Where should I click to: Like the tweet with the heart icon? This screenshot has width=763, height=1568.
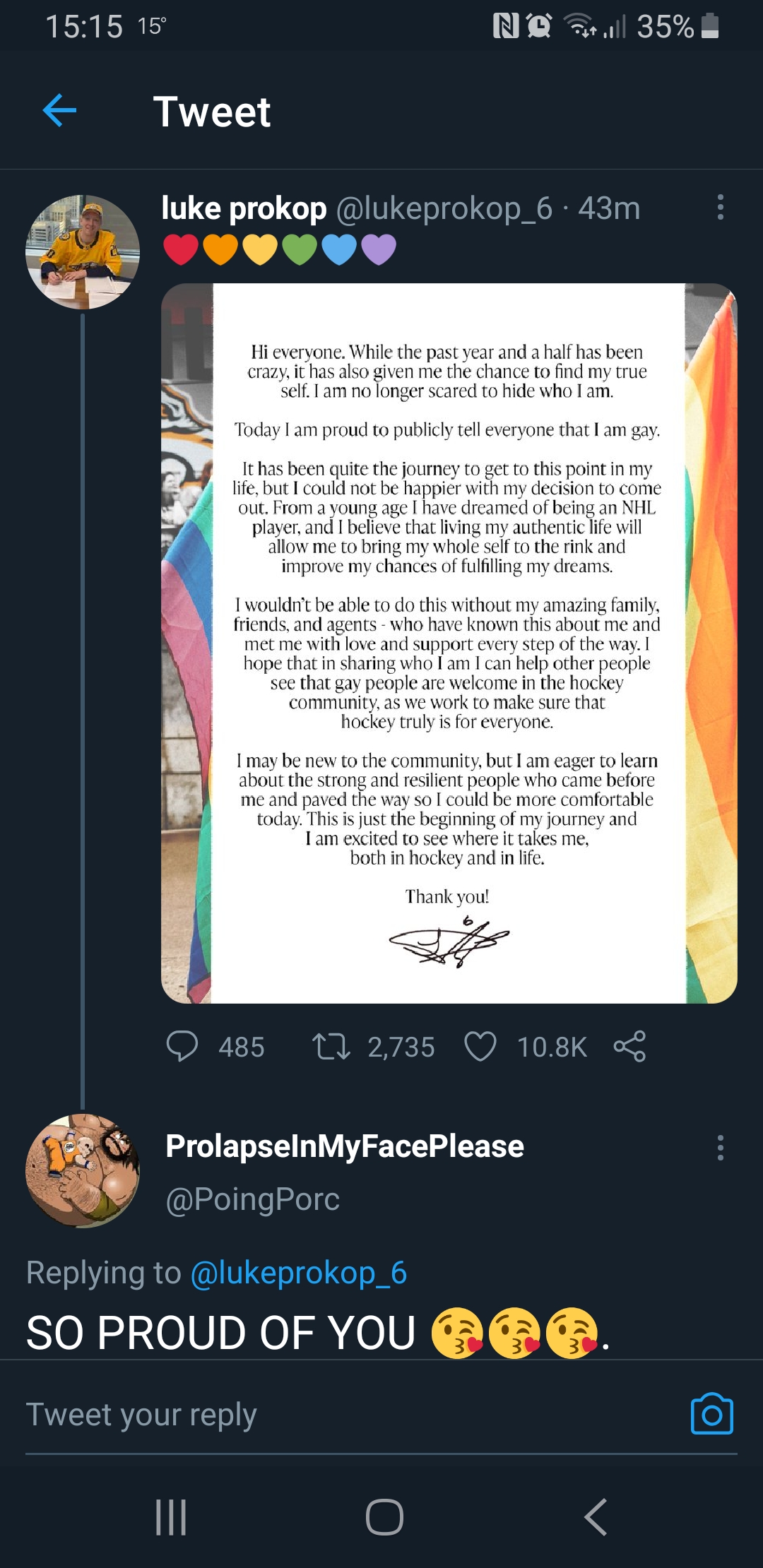tap(480, 1046)
